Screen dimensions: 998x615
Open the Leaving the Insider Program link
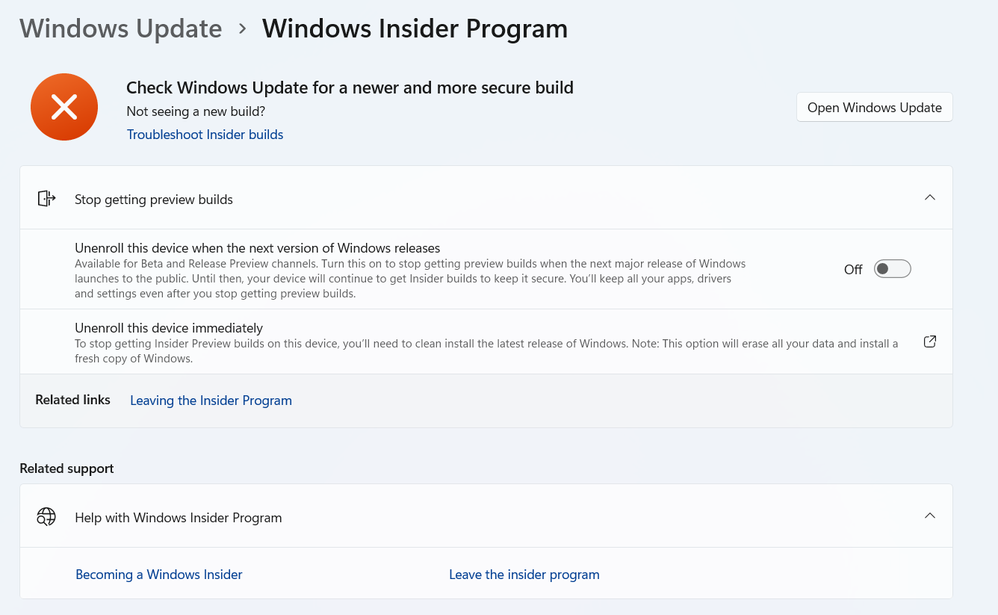(210, 400)
